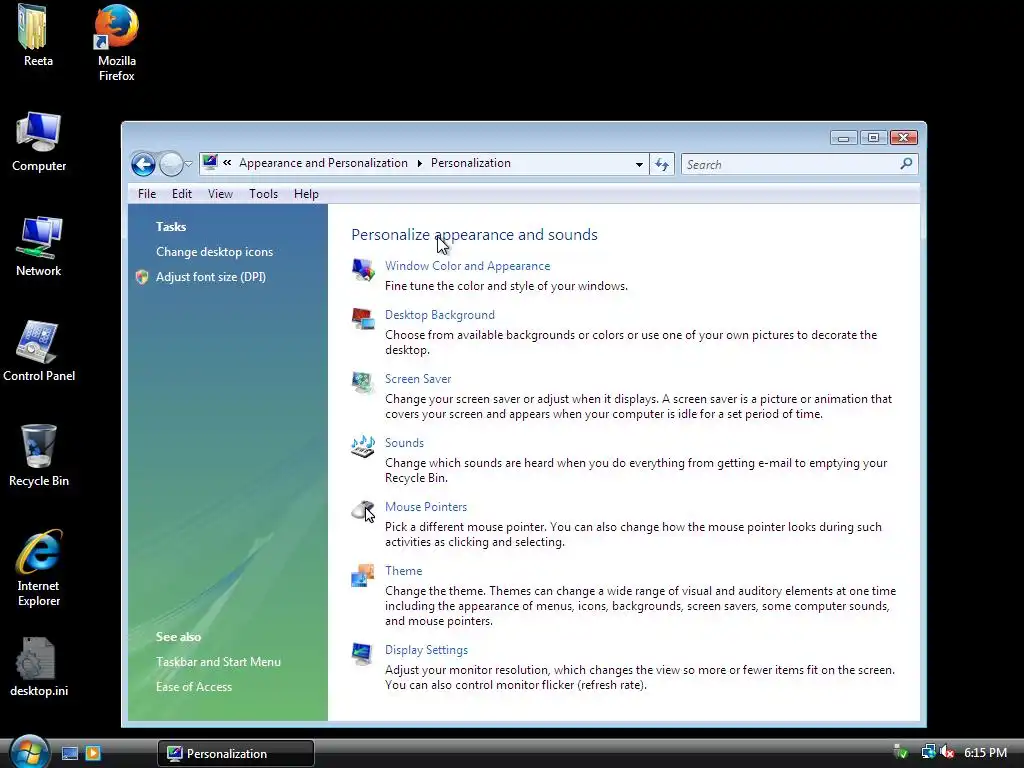
Task: Open the Windows Start orb
Action: pos(29,752)
